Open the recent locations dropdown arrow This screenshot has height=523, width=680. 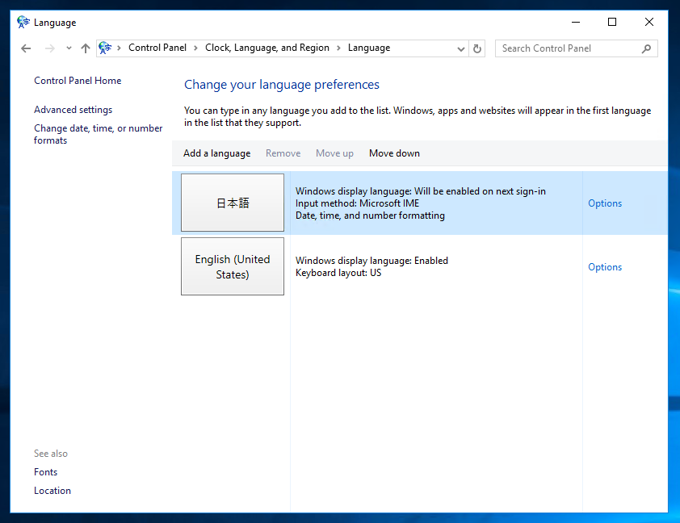coord(69,48)
